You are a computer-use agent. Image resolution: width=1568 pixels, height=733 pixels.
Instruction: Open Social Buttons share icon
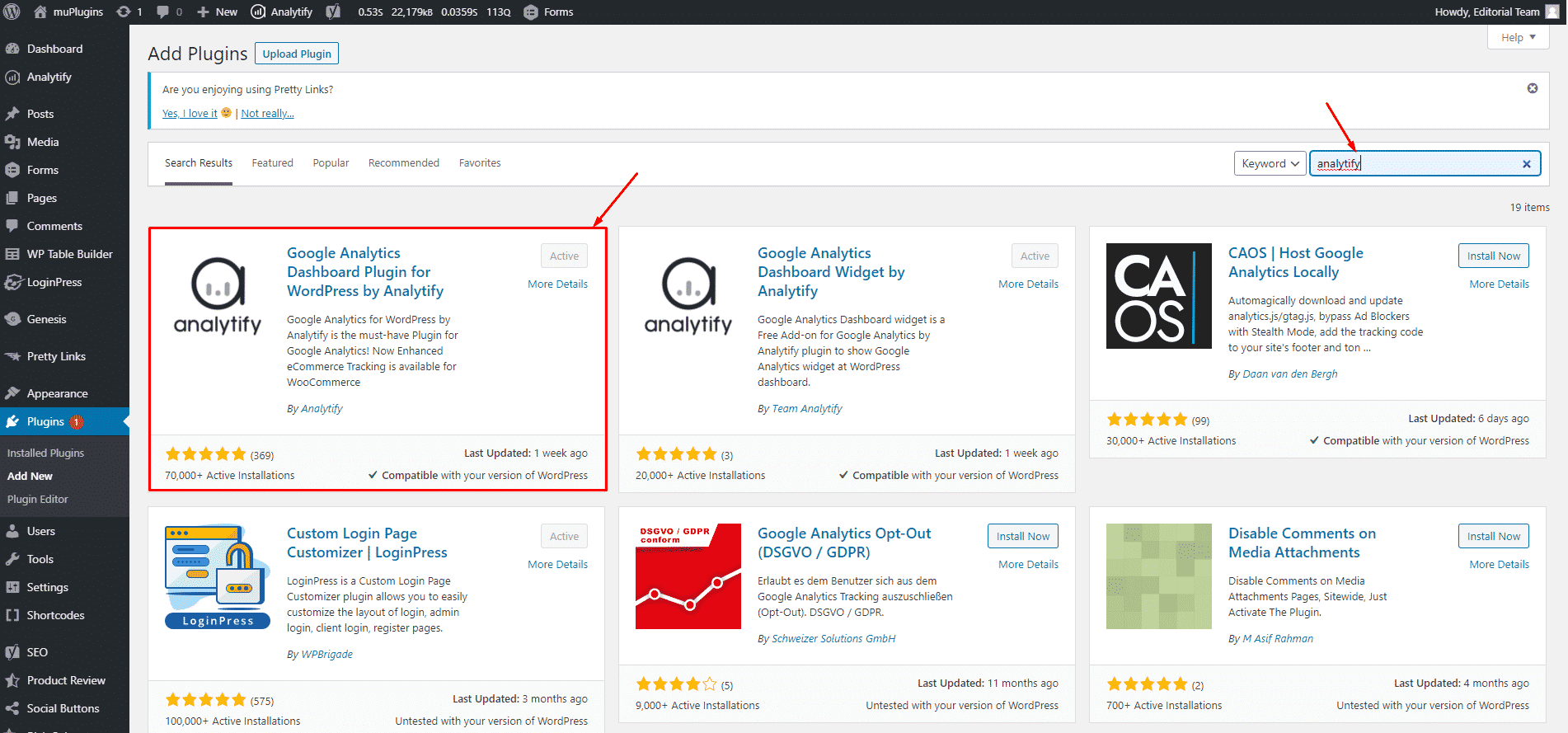pyautogui.click(x=12, y=708)
